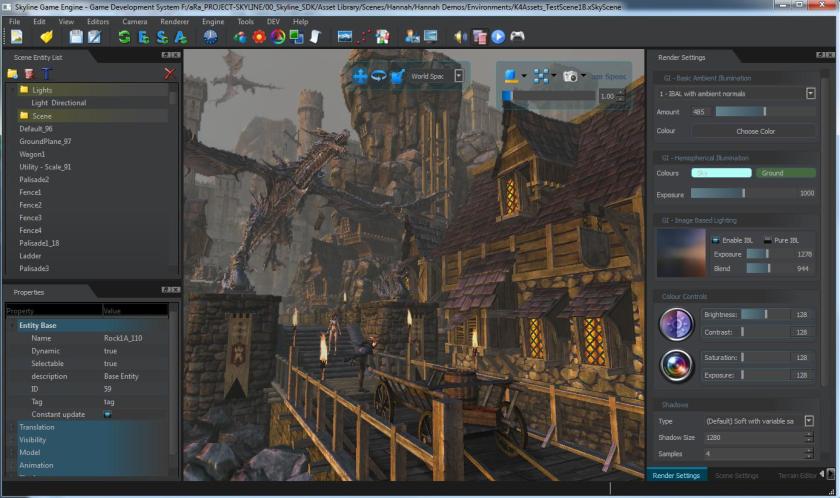Click the gamepad controller icon in the toolbar

(517, 37)
